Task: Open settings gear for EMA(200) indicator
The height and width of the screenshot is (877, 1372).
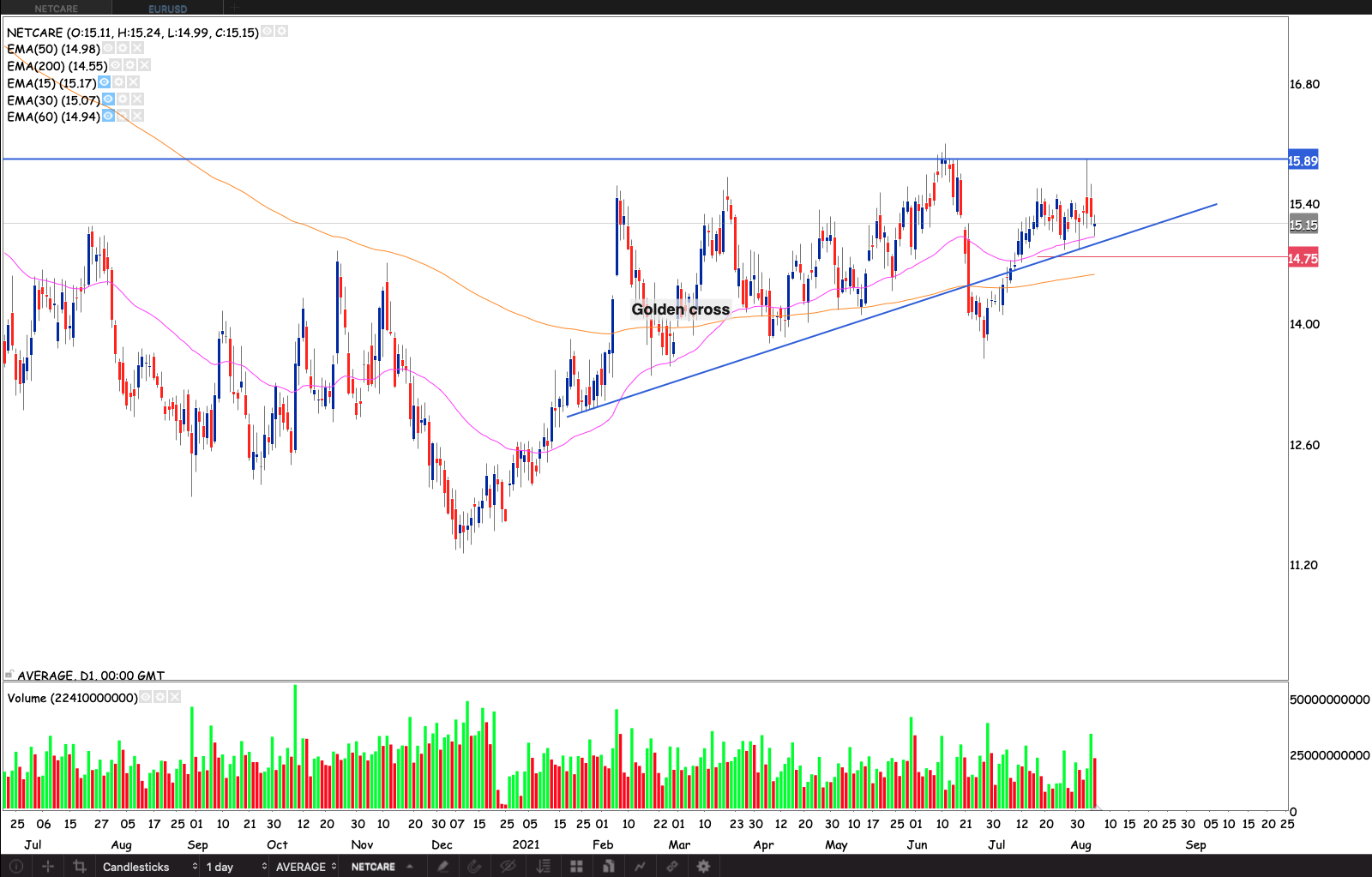Action: (130, 65)
